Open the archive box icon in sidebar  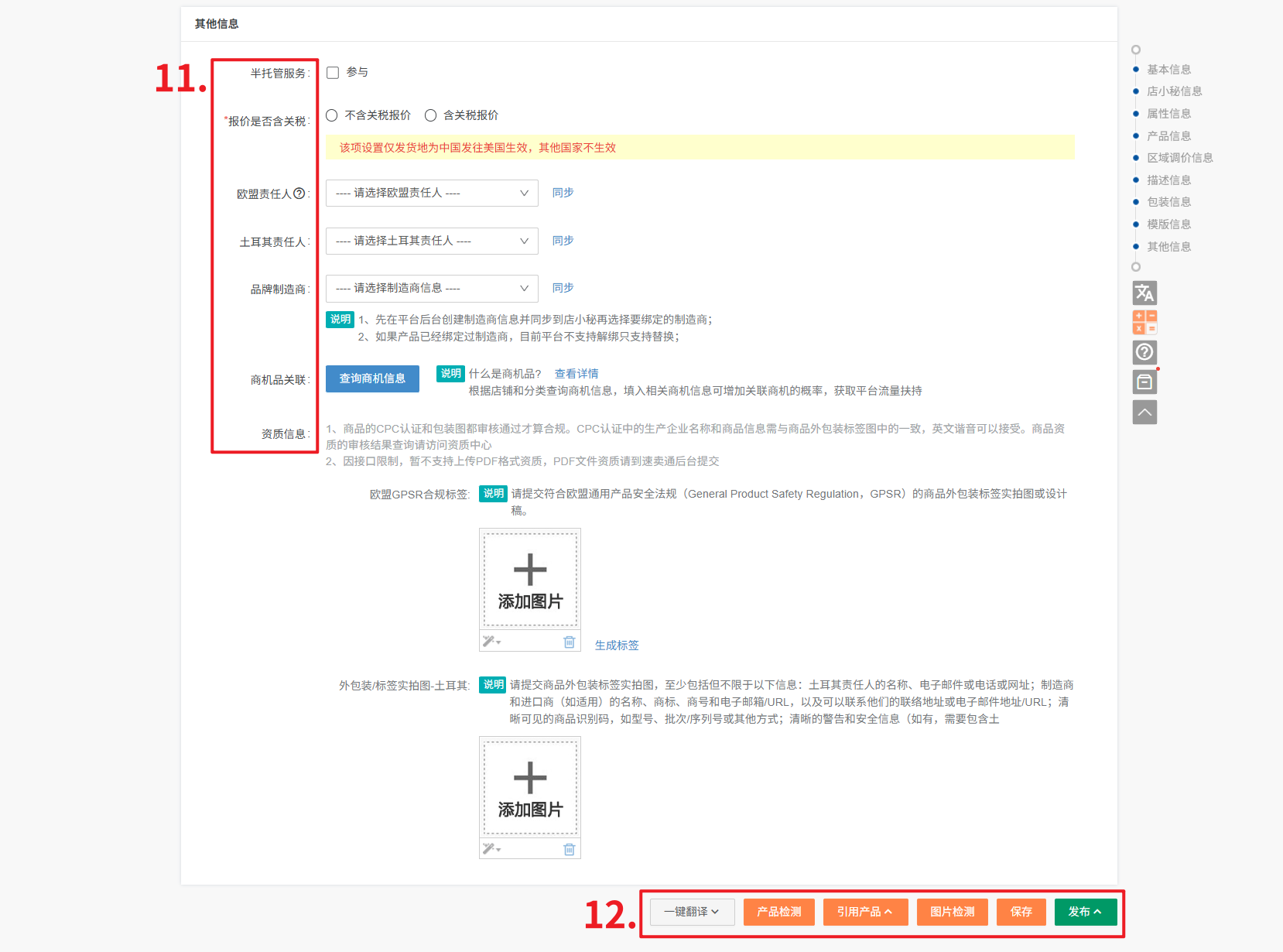pyautogui.click(x=1144, y=382)
